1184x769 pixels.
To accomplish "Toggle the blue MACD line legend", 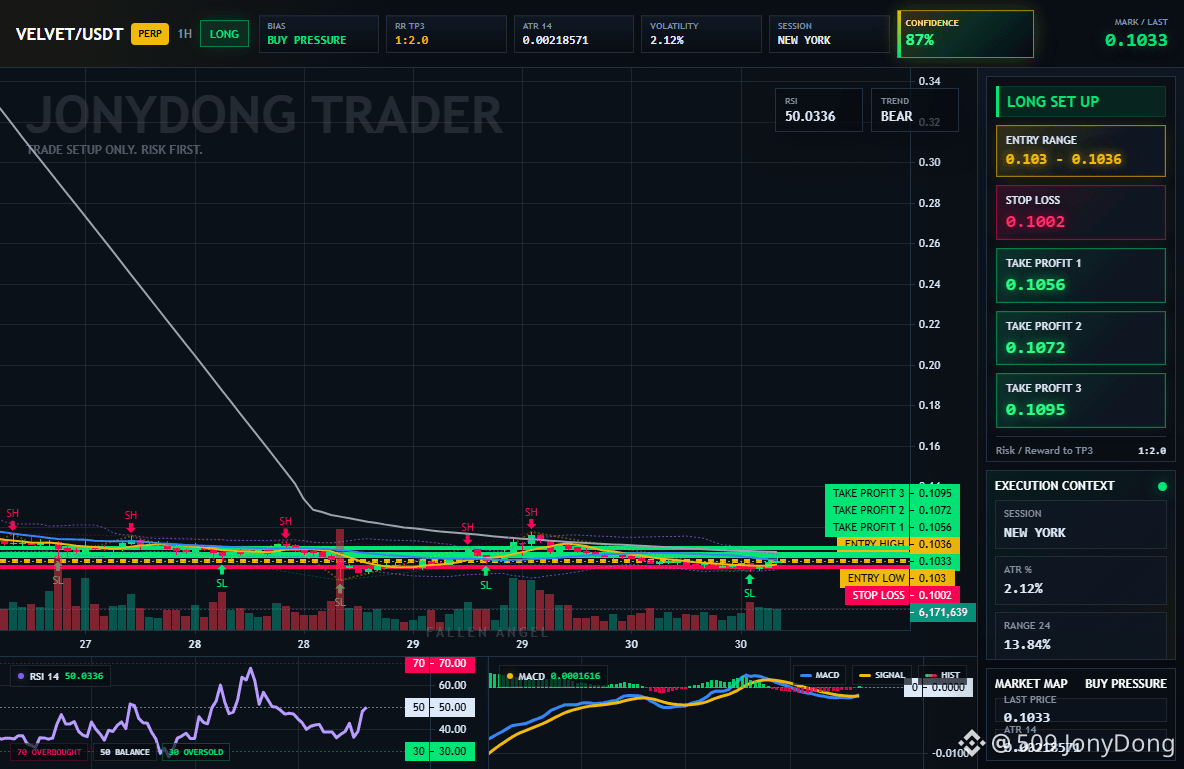I will click(x=819, y=675).
